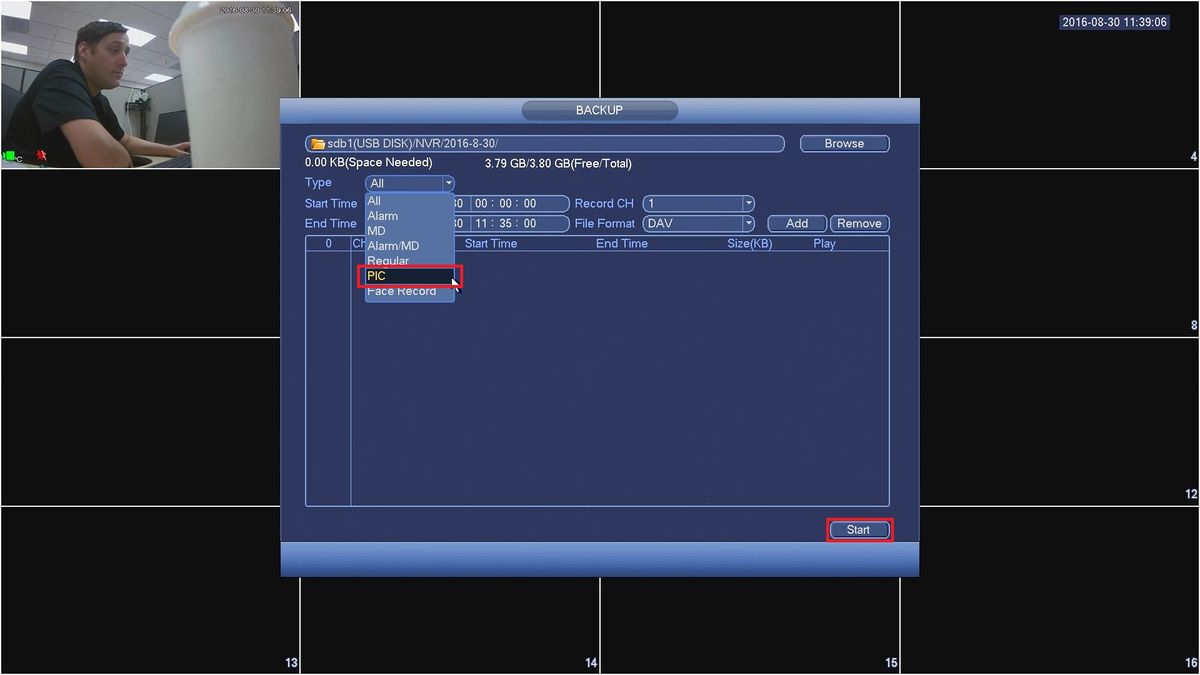The height and width of the screenshot is (675, 1200).
Task: Select the camera 1 live view tile
Action: (x=150, y=85)
